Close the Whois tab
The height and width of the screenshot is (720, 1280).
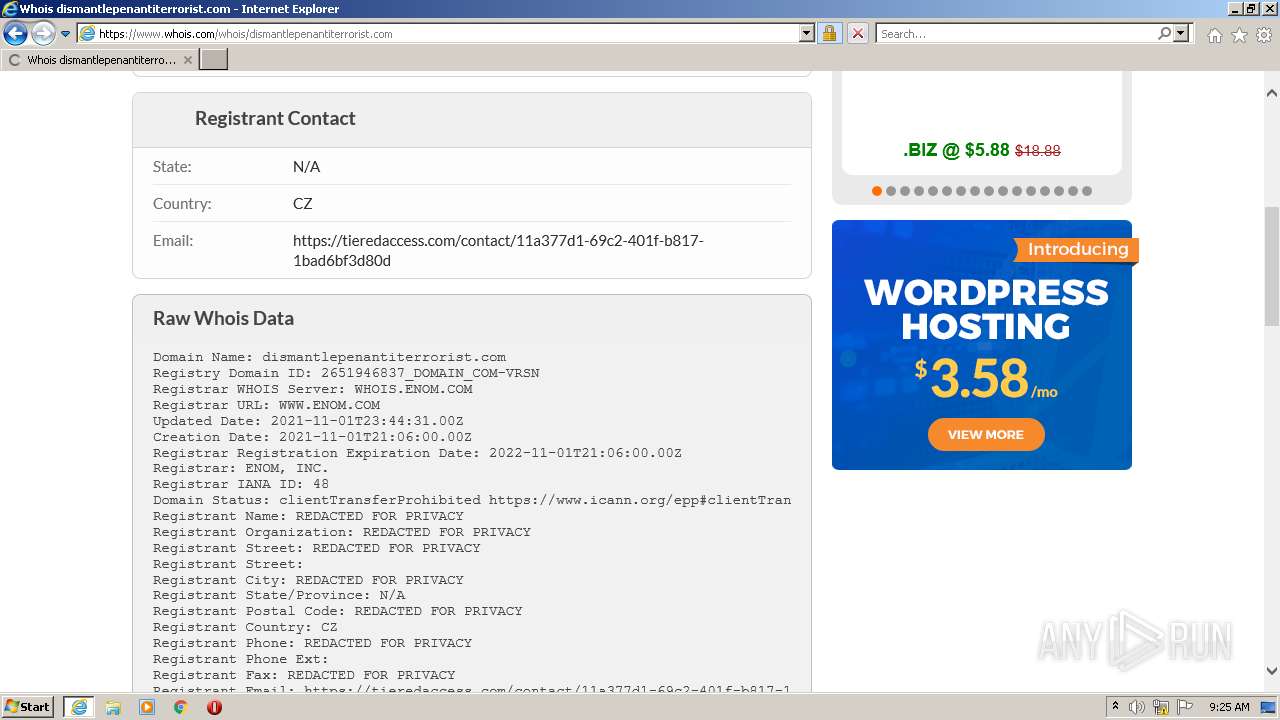point(188,60)
